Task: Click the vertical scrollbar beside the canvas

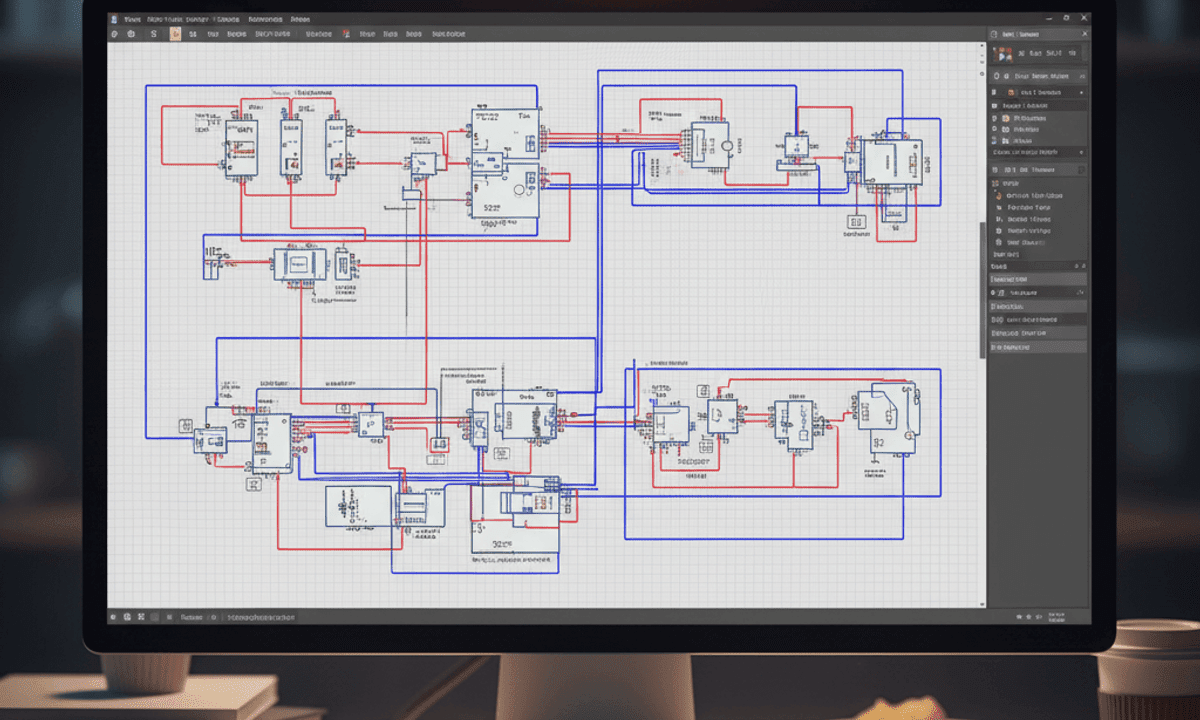Action: pyautogui.click(x=982, y=290)
